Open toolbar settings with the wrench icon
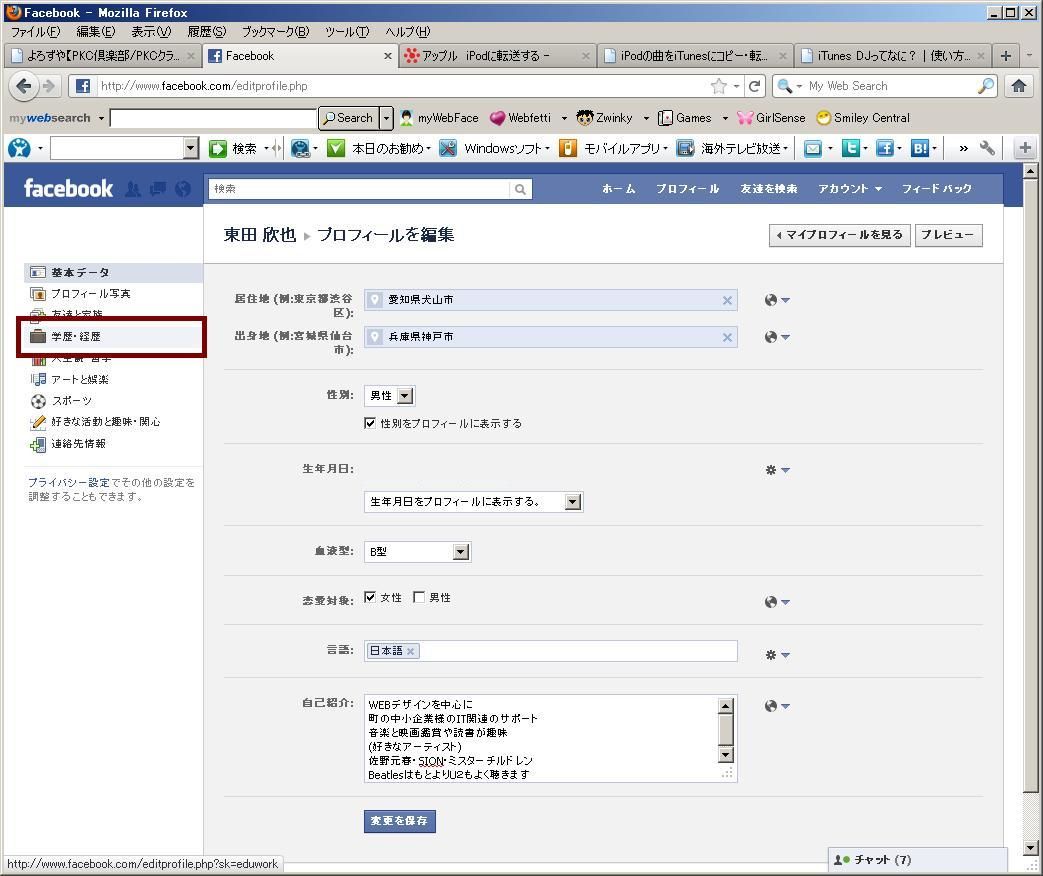The height and width of the screenshot is (876, 1043). [987, 148]
